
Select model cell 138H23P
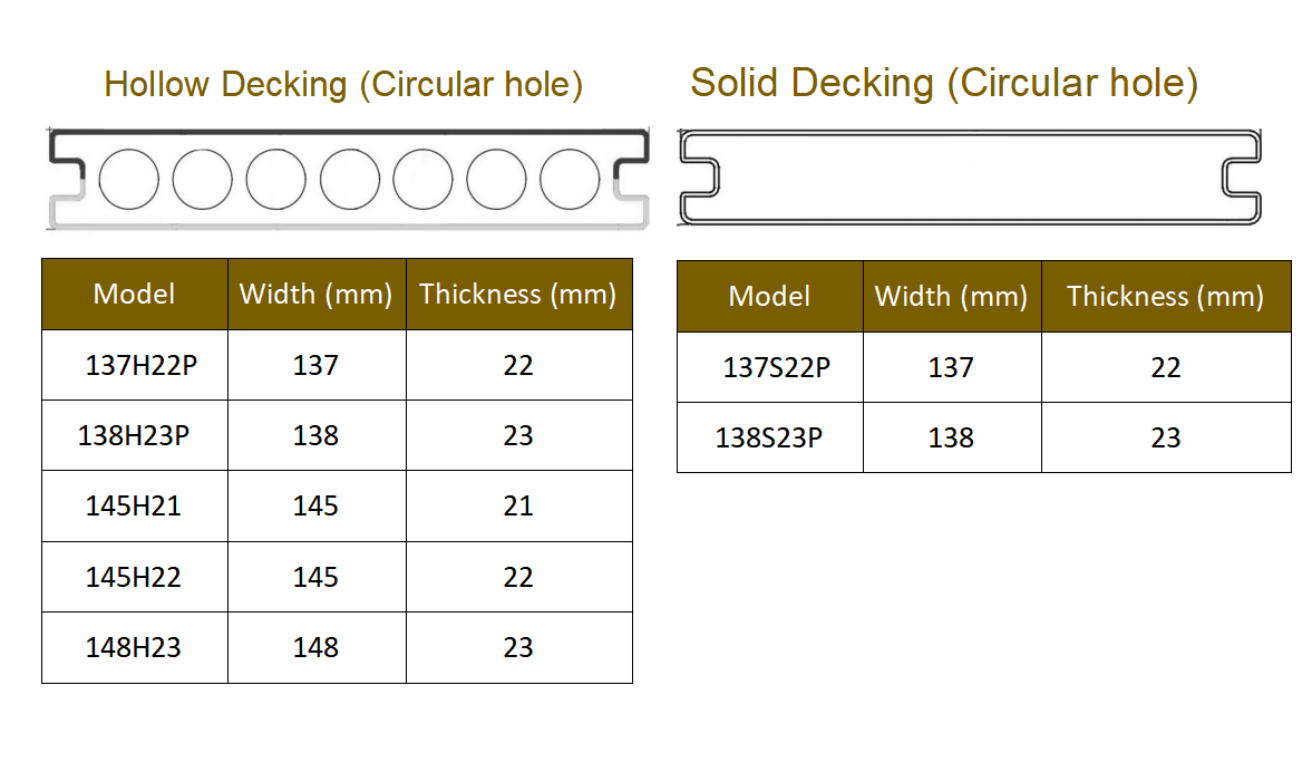[x=134, y=436]
